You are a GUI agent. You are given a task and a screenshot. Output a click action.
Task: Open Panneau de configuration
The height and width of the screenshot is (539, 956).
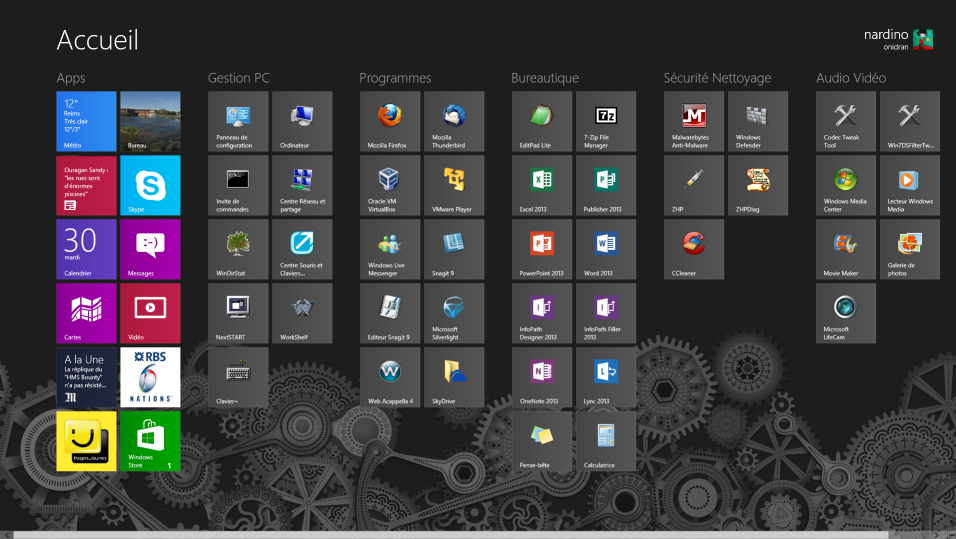pos(238,122)
